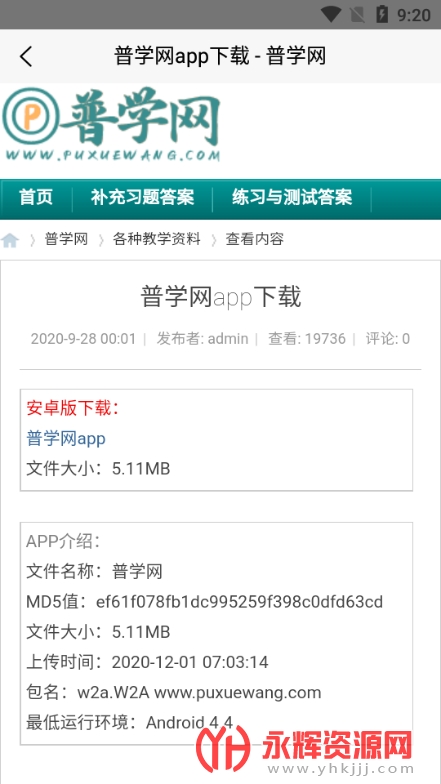Select article heading 普学网app下载

click(220, 297)
